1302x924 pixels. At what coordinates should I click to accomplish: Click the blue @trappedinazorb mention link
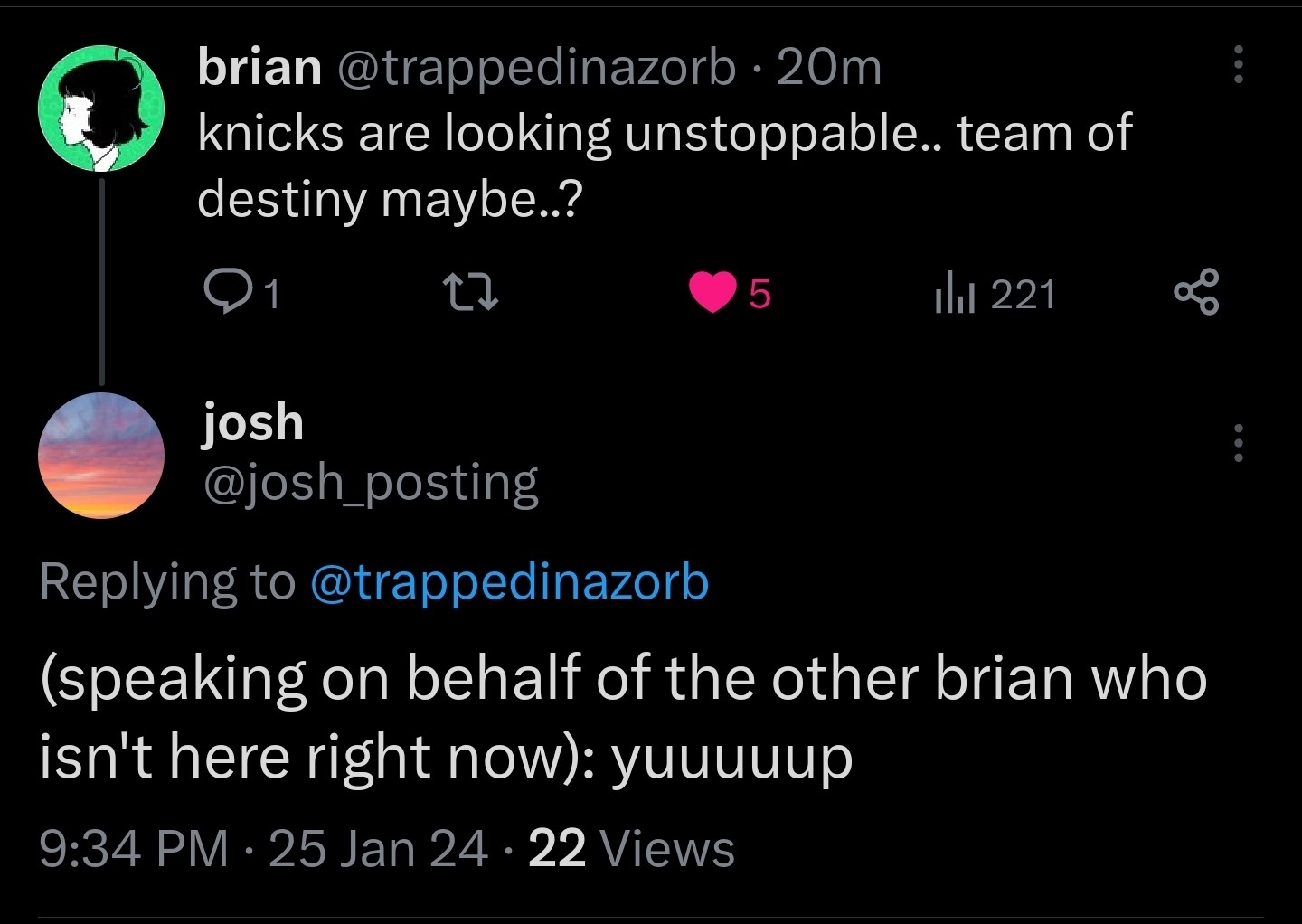pyautogui.click(x=510, y=581)
